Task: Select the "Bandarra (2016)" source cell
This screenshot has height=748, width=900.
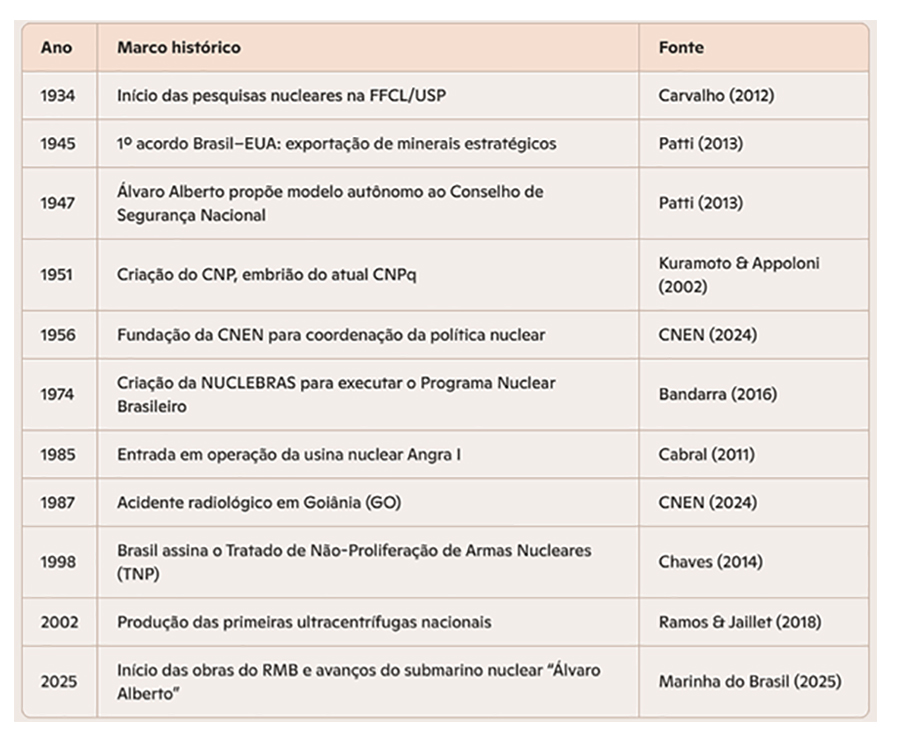Action: pyautogui.click(x=717, y=395)
